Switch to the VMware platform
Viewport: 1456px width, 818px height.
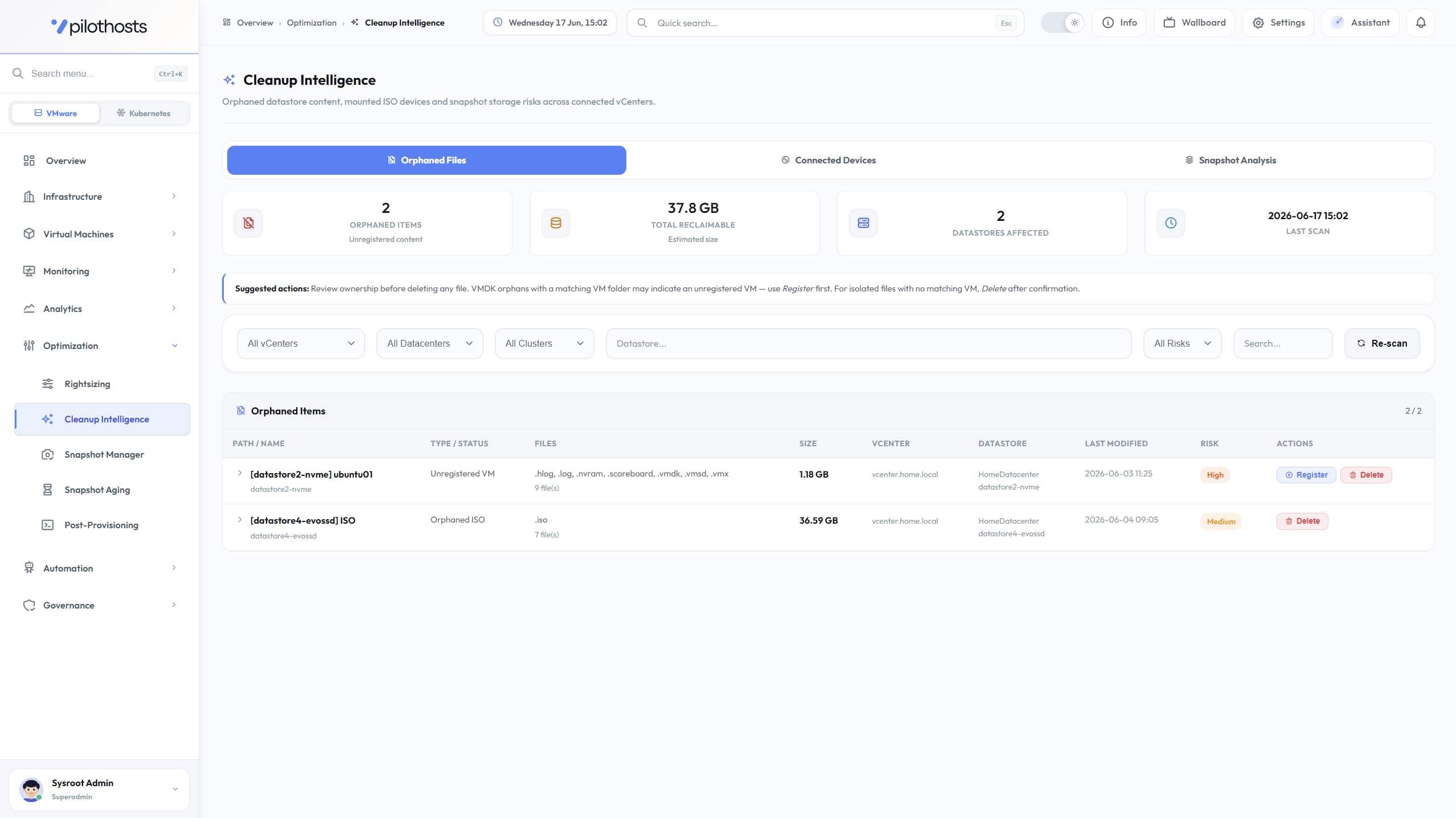coord(55,113)
